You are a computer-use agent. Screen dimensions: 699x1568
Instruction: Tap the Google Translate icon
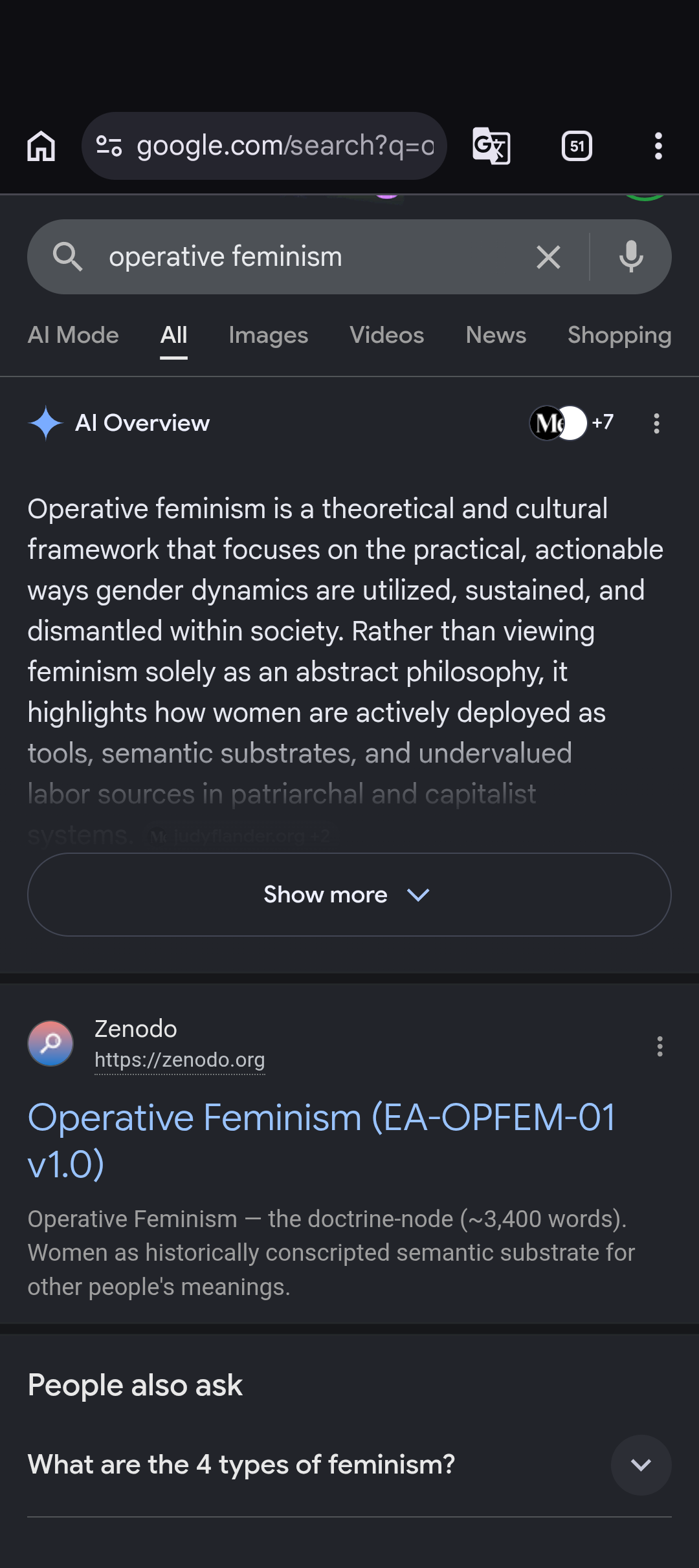click(x=491, y=146)
